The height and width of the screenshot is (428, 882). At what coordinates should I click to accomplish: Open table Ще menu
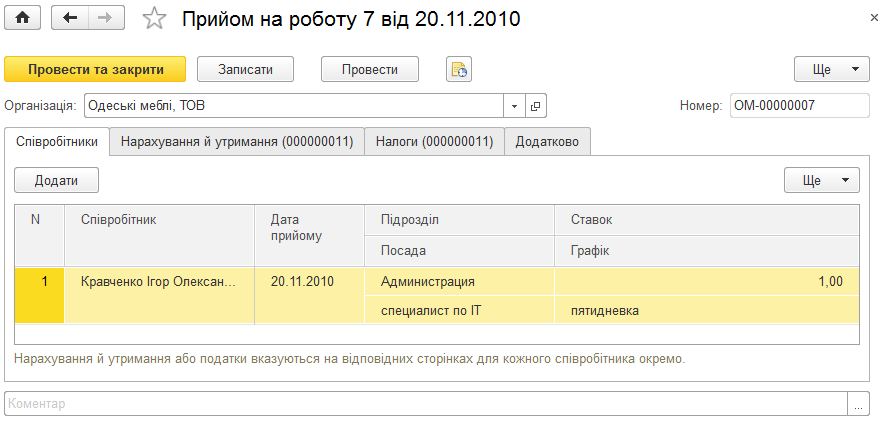click(822, 181)
